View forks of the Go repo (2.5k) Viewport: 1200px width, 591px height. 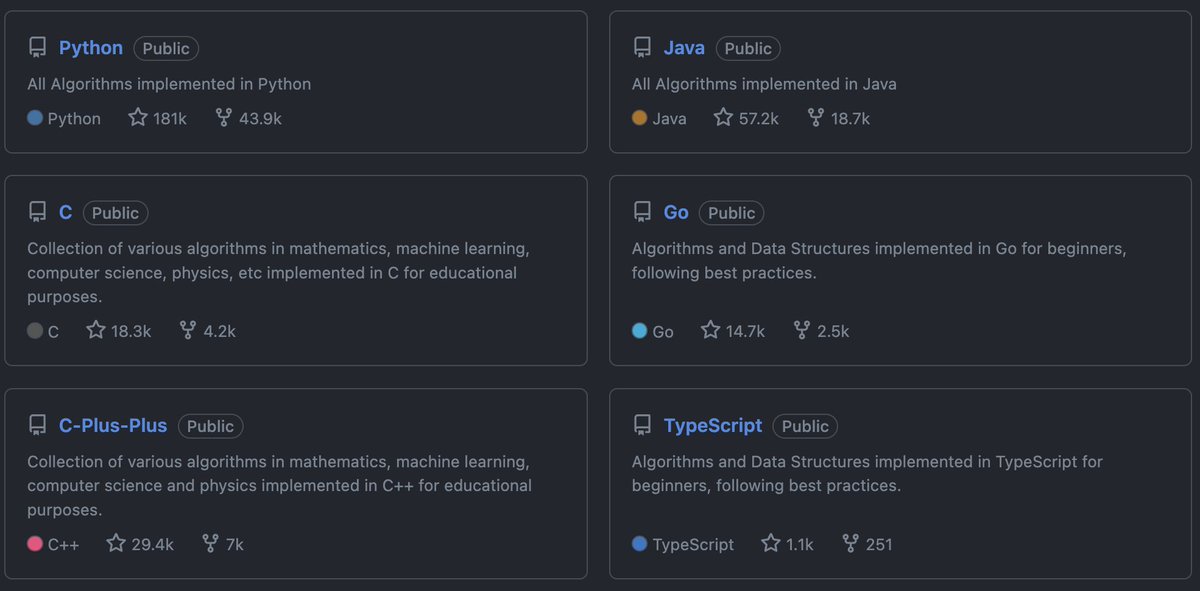821,330
